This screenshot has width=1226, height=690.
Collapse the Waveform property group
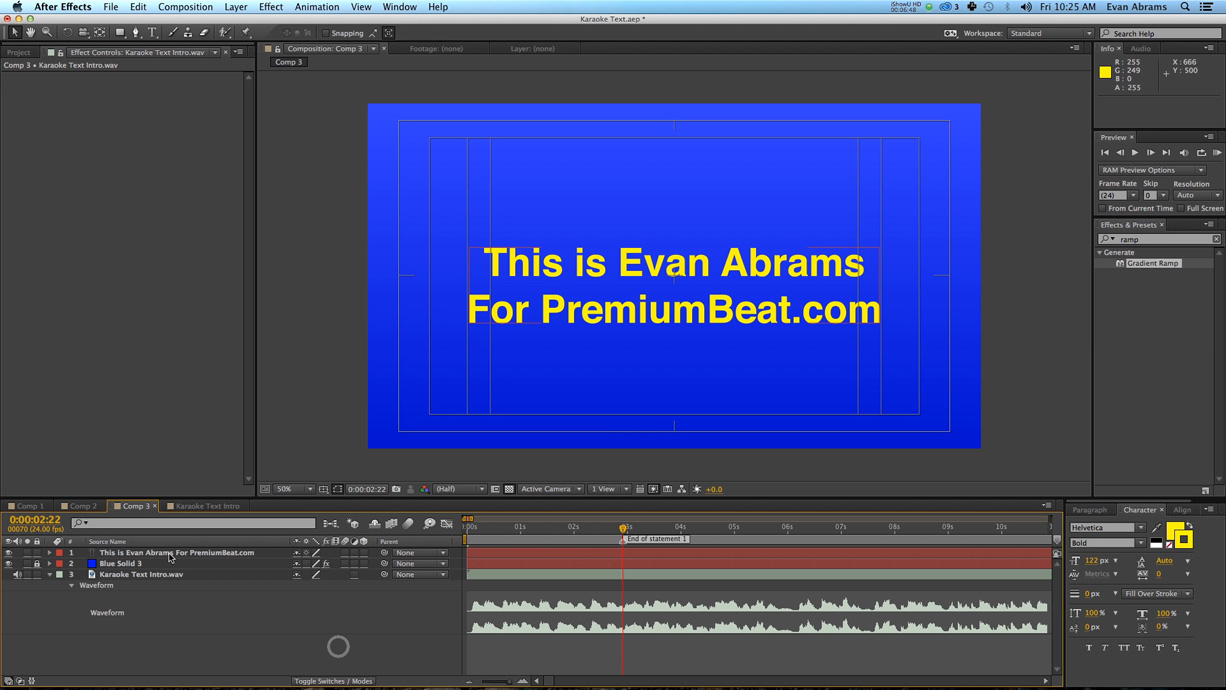71,586
